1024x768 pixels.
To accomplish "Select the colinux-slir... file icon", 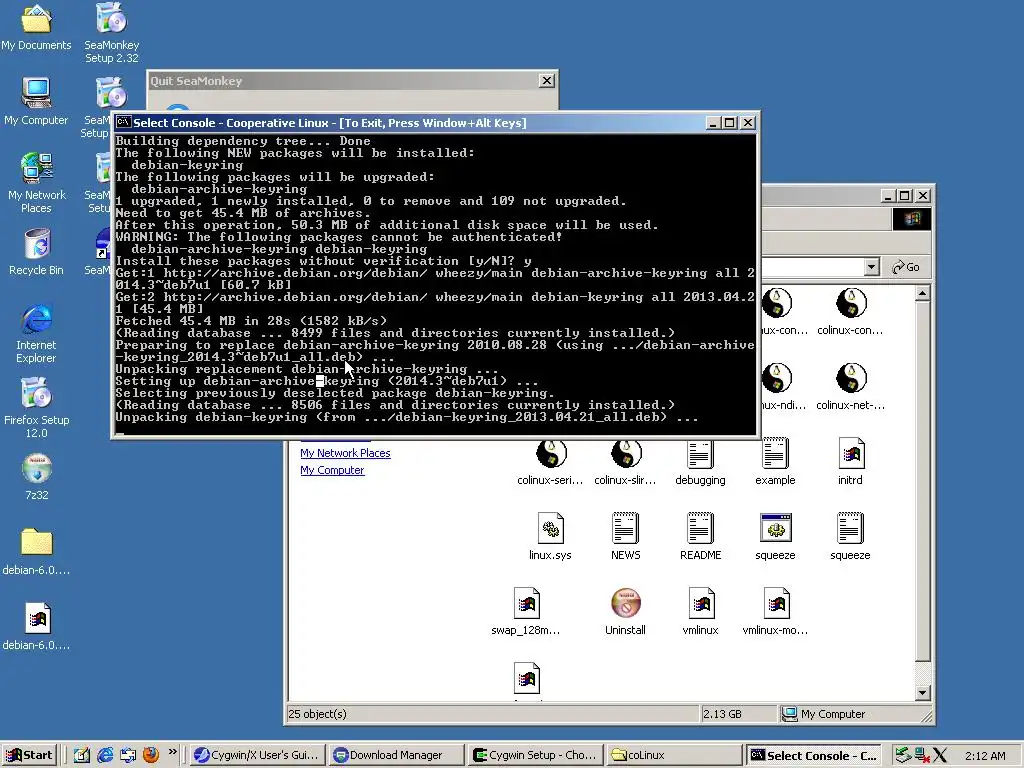I will [626, 462].
